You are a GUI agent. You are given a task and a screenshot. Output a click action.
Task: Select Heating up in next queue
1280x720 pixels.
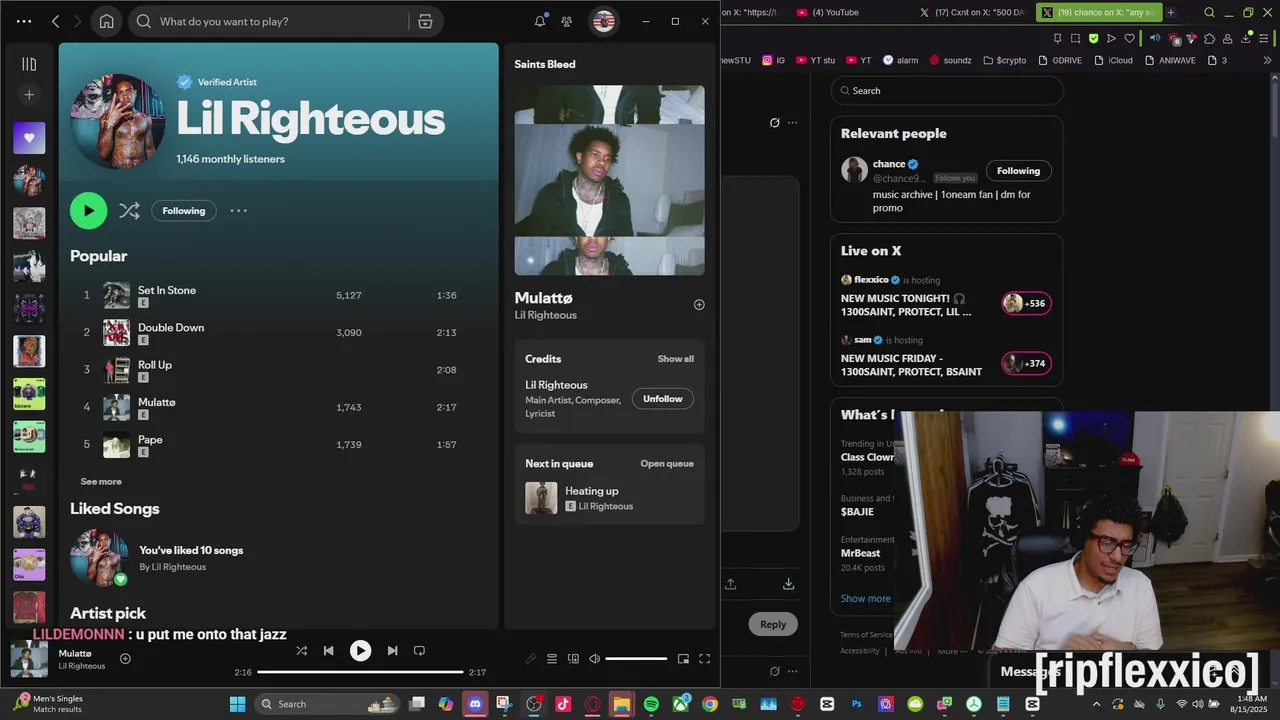coord(609,498)
